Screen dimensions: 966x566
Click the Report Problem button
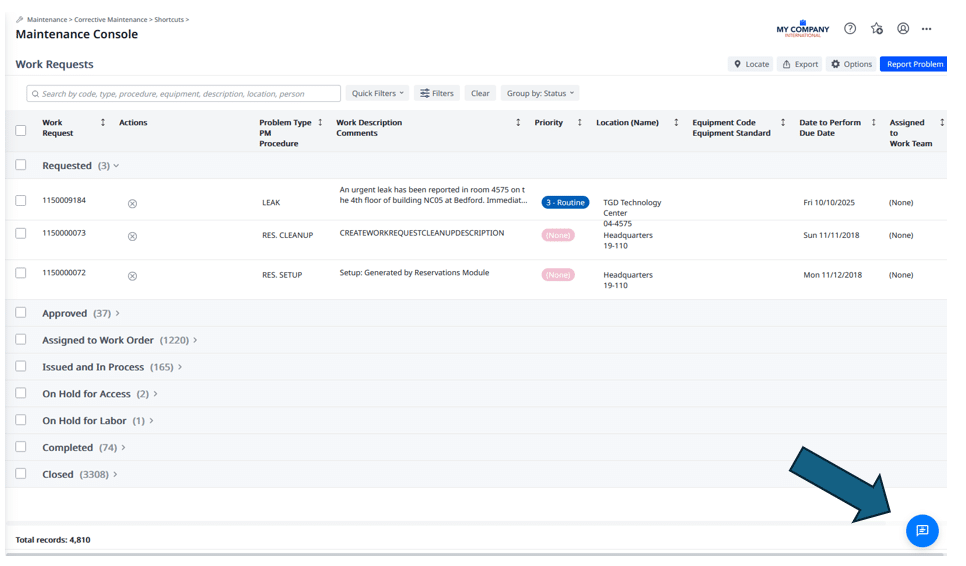pos(914,64)
